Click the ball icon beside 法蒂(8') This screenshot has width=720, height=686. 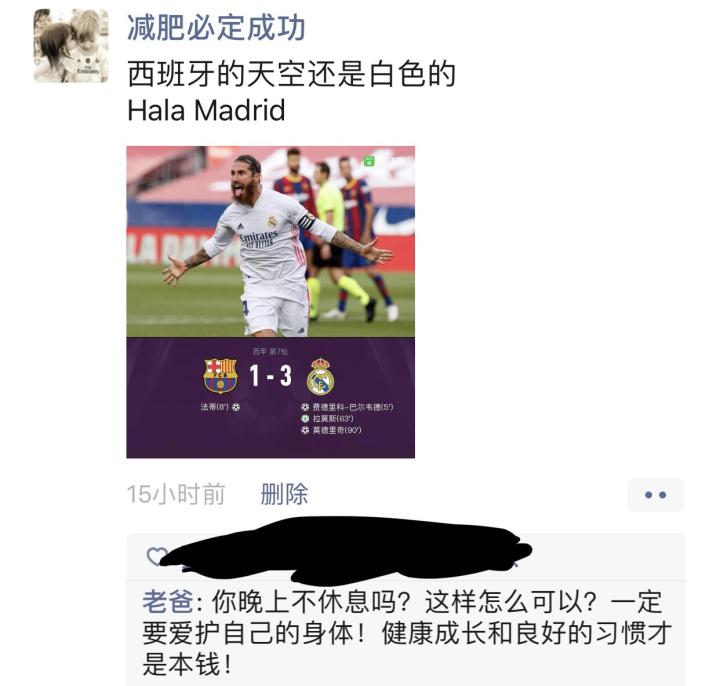pos(236,407)
